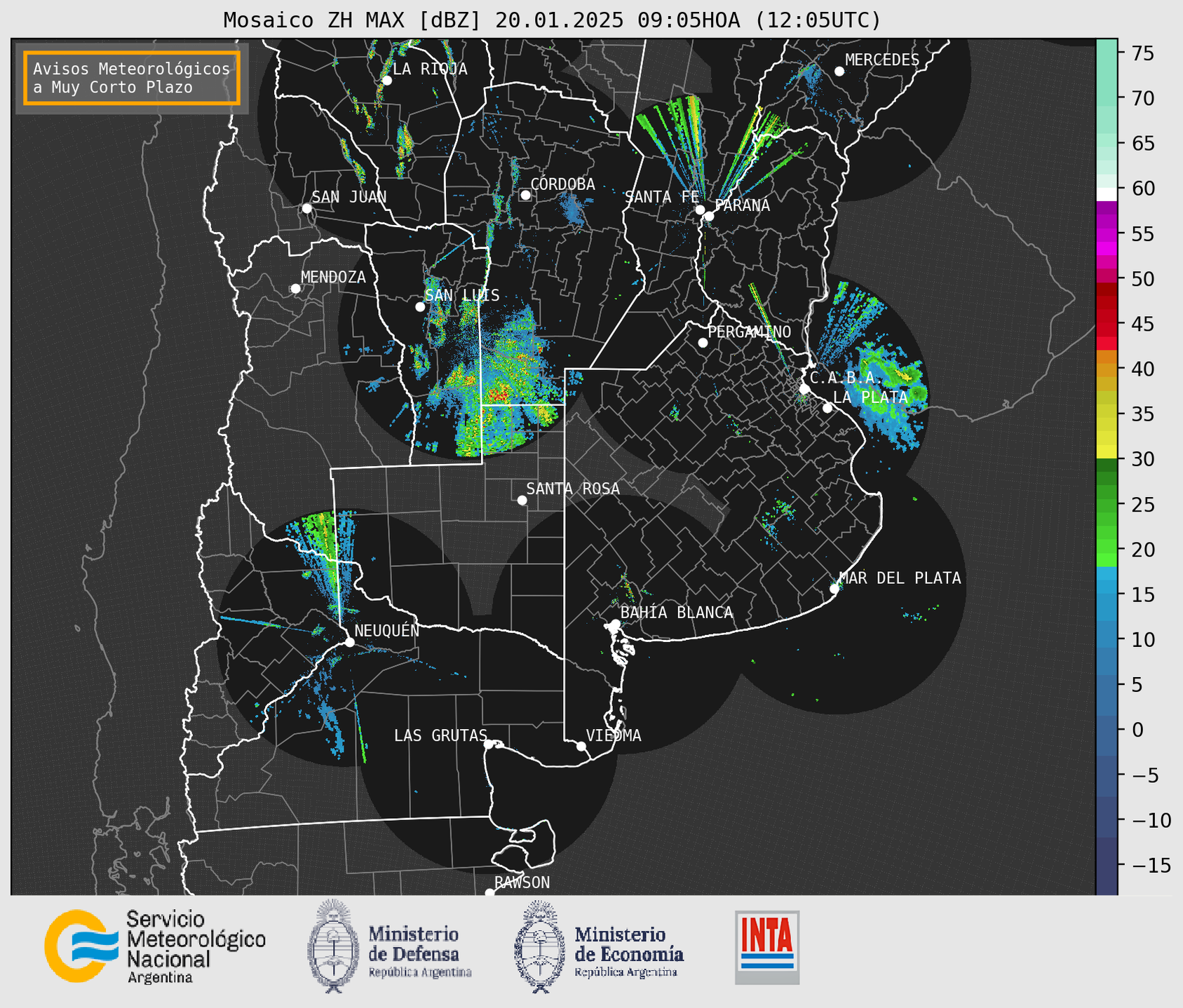The width and height of the screenshot is (1183, 1008).
Task: Click the INTA logo
Action: pyautogui.click(x=767, y=947)
